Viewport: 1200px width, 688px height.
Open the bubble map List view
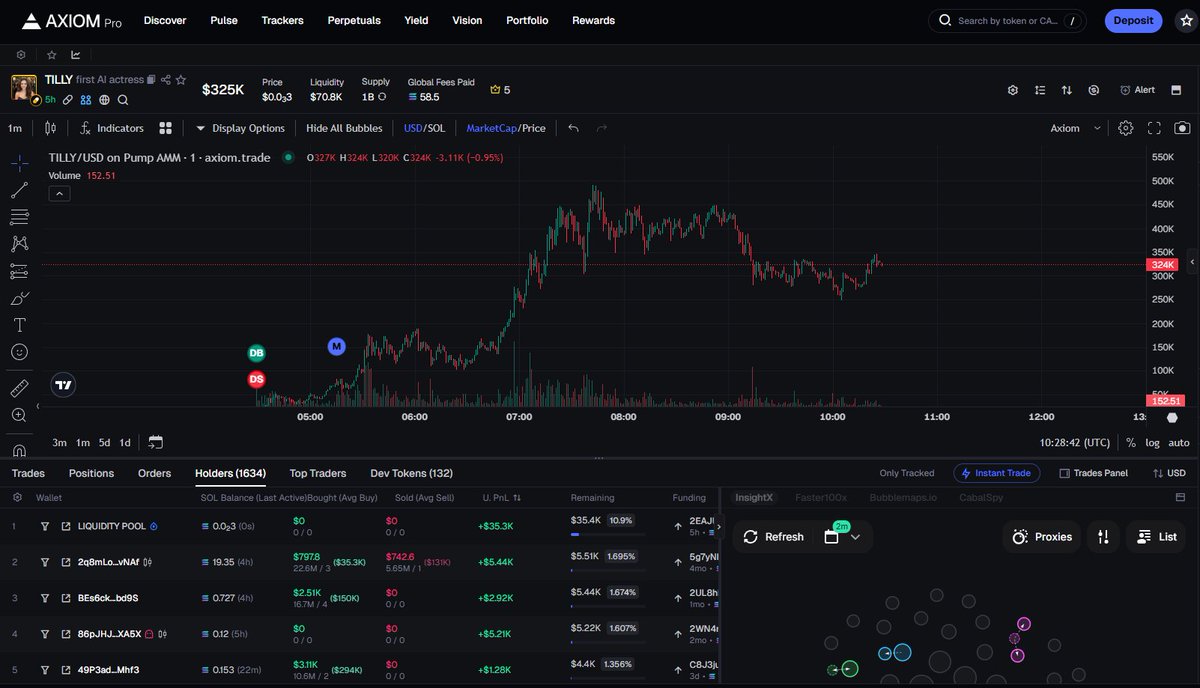point(1156,537)
